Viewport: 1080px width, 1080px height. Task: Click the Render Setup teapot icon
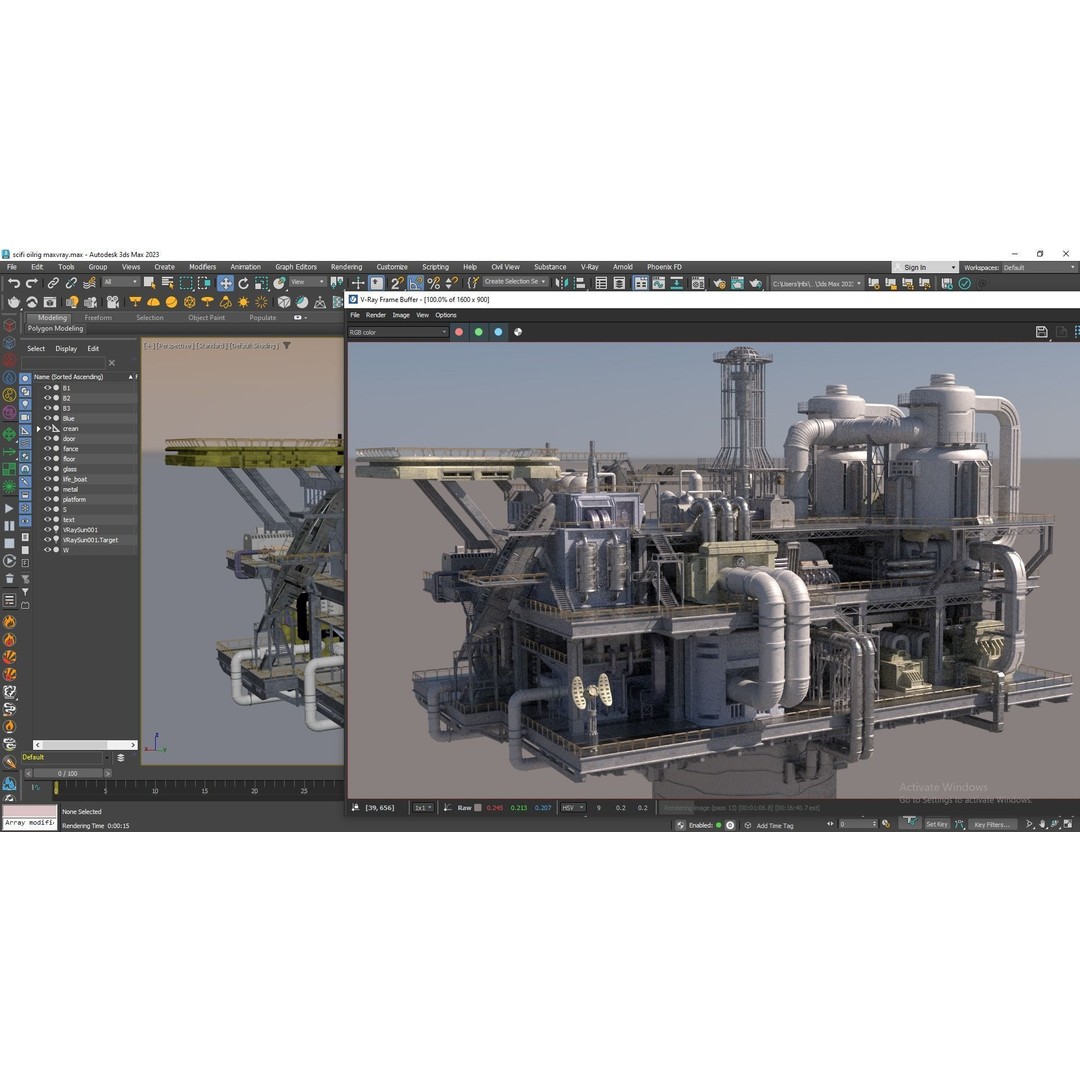pyautogui.click(x=717, y=284)
